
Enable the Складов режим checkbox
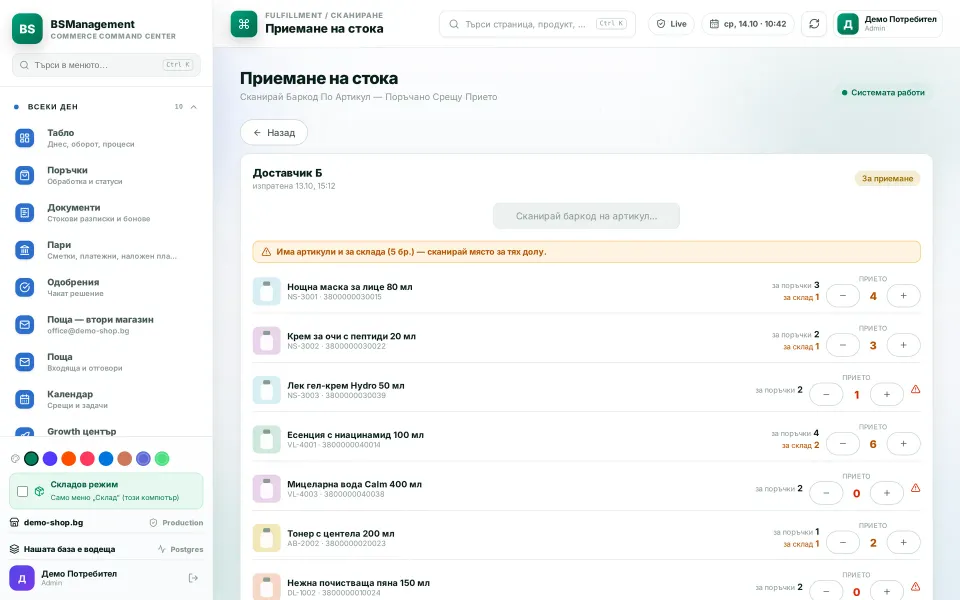[x=23, y=491]
